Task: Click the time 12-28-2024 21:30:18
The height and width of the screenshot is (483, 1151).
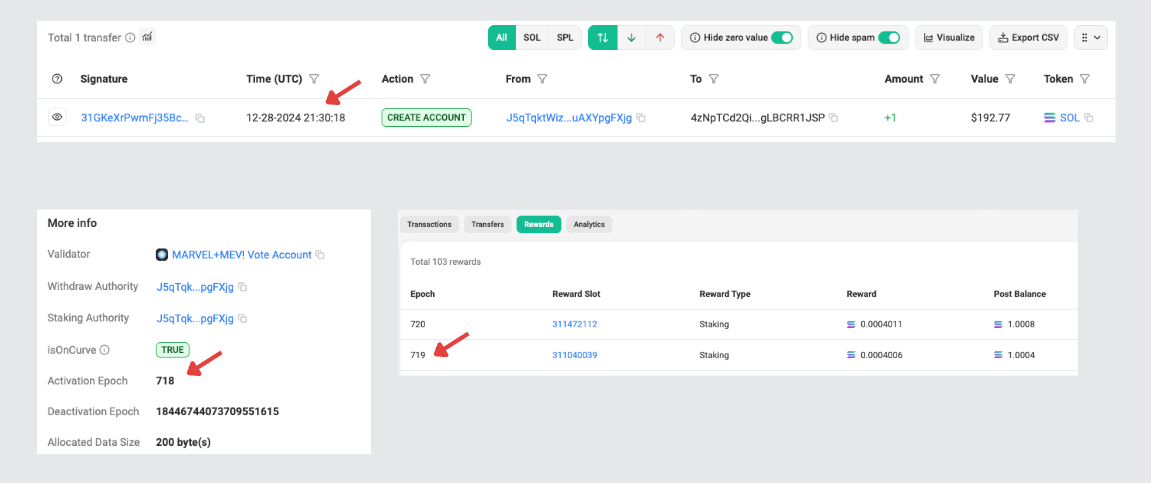Action: (x=295, y=117)
